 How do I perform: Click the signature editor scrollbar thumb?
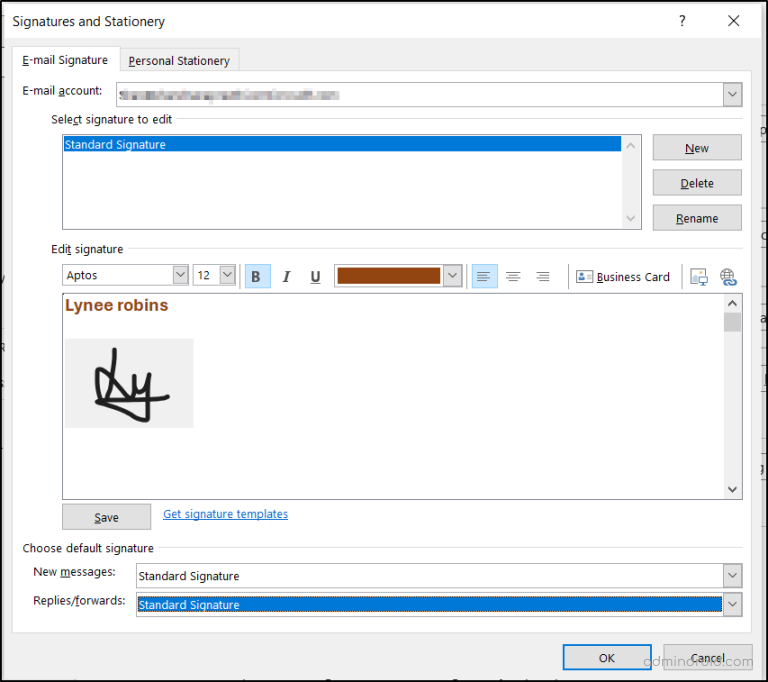pos(732,322)
